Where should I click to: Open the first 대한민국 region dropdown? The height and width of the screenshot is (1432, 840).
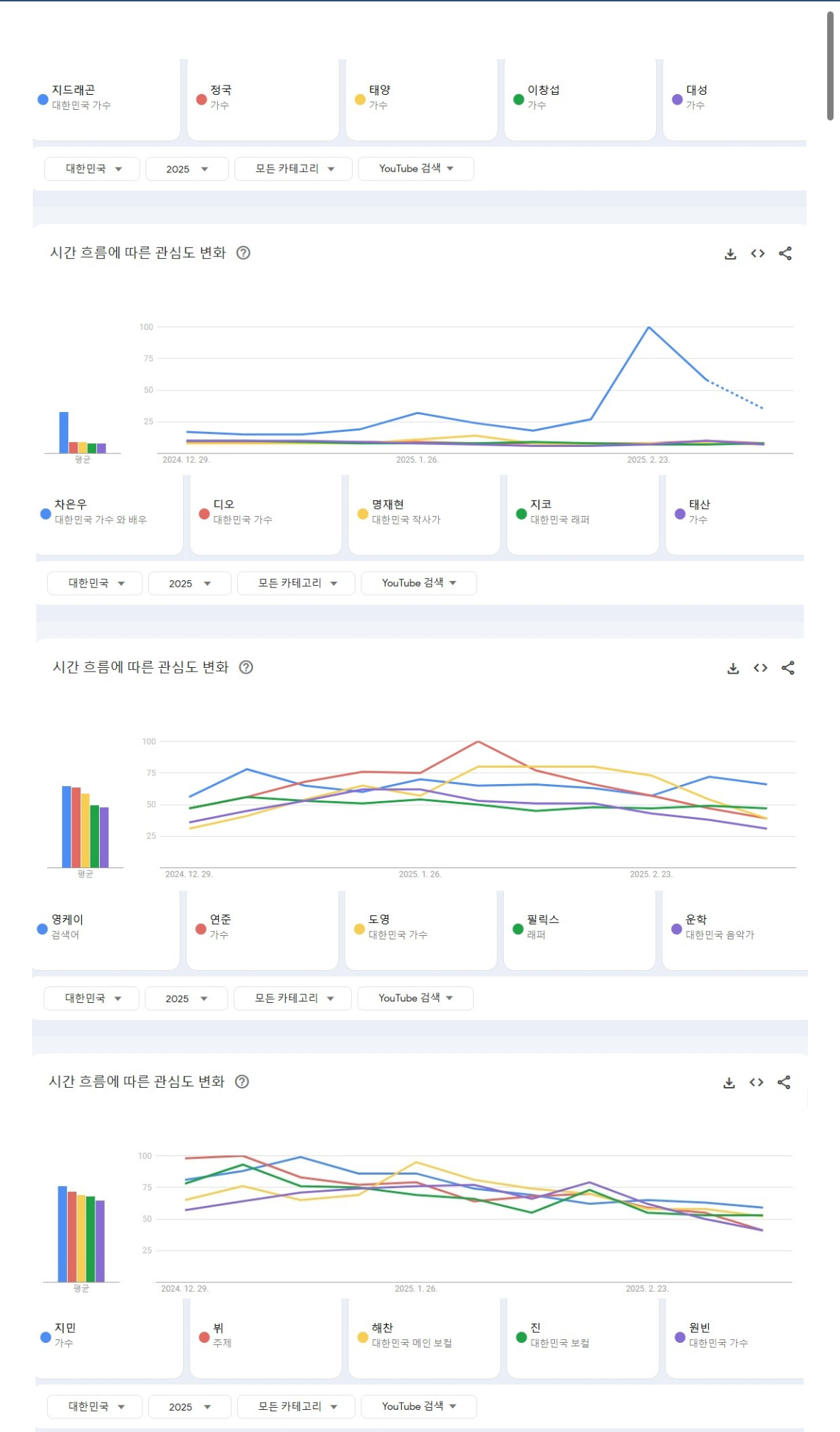[x=92, y=169]
